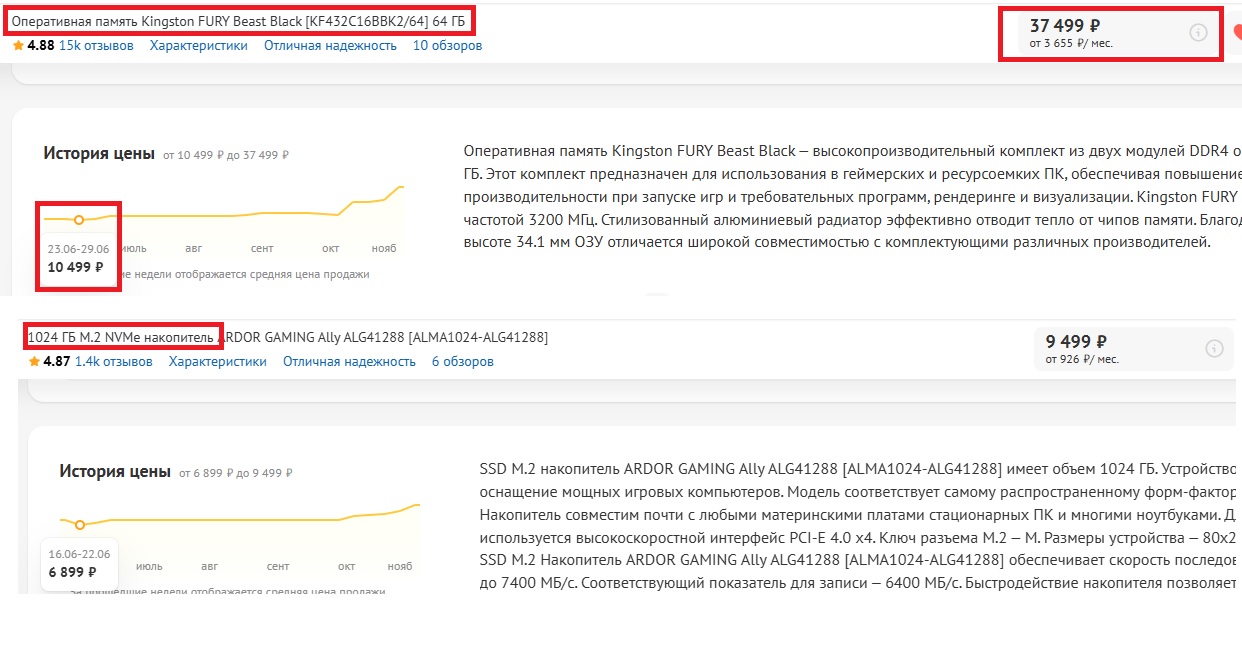1242x653 pixels.
Task: Click the ARDOR GAMING Ally ALG41288 product title
Action: click(x=288, y=337)
